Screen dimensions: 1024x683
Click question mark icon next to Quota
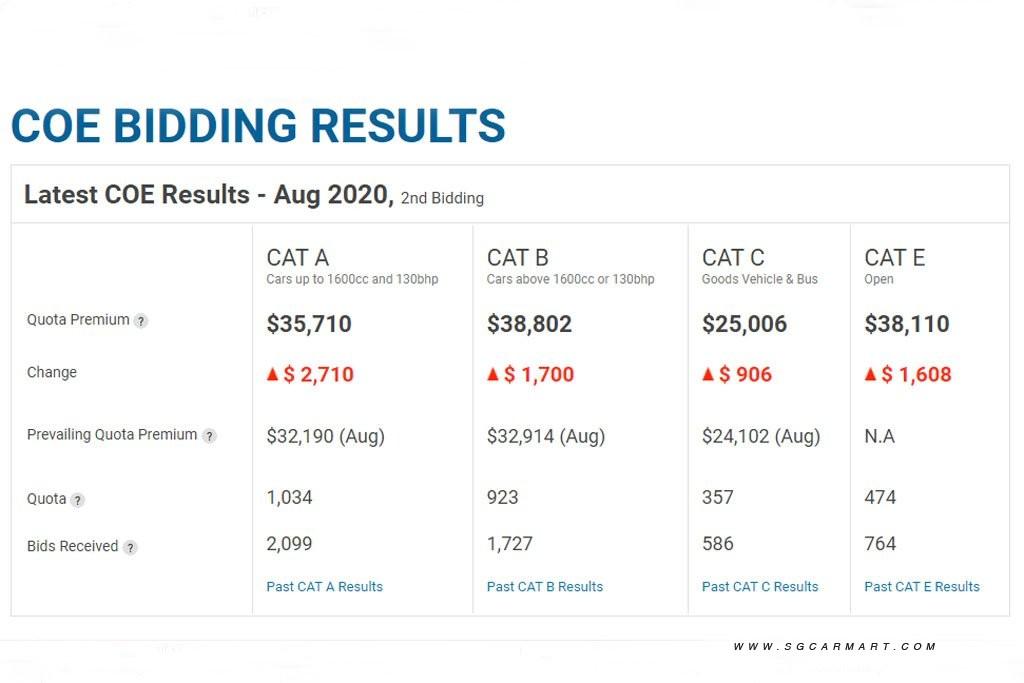78,500
